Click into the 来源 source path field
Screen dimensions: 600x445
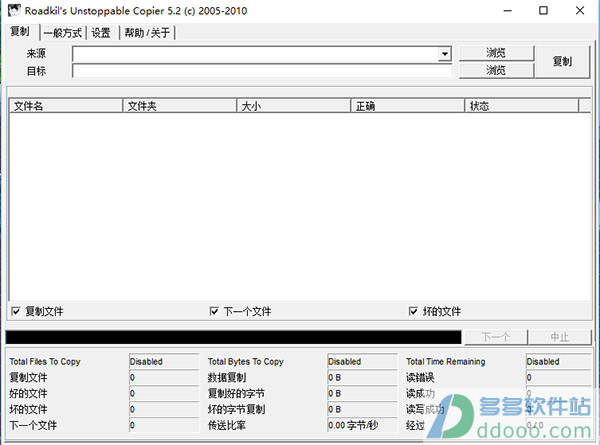(255, 54)
